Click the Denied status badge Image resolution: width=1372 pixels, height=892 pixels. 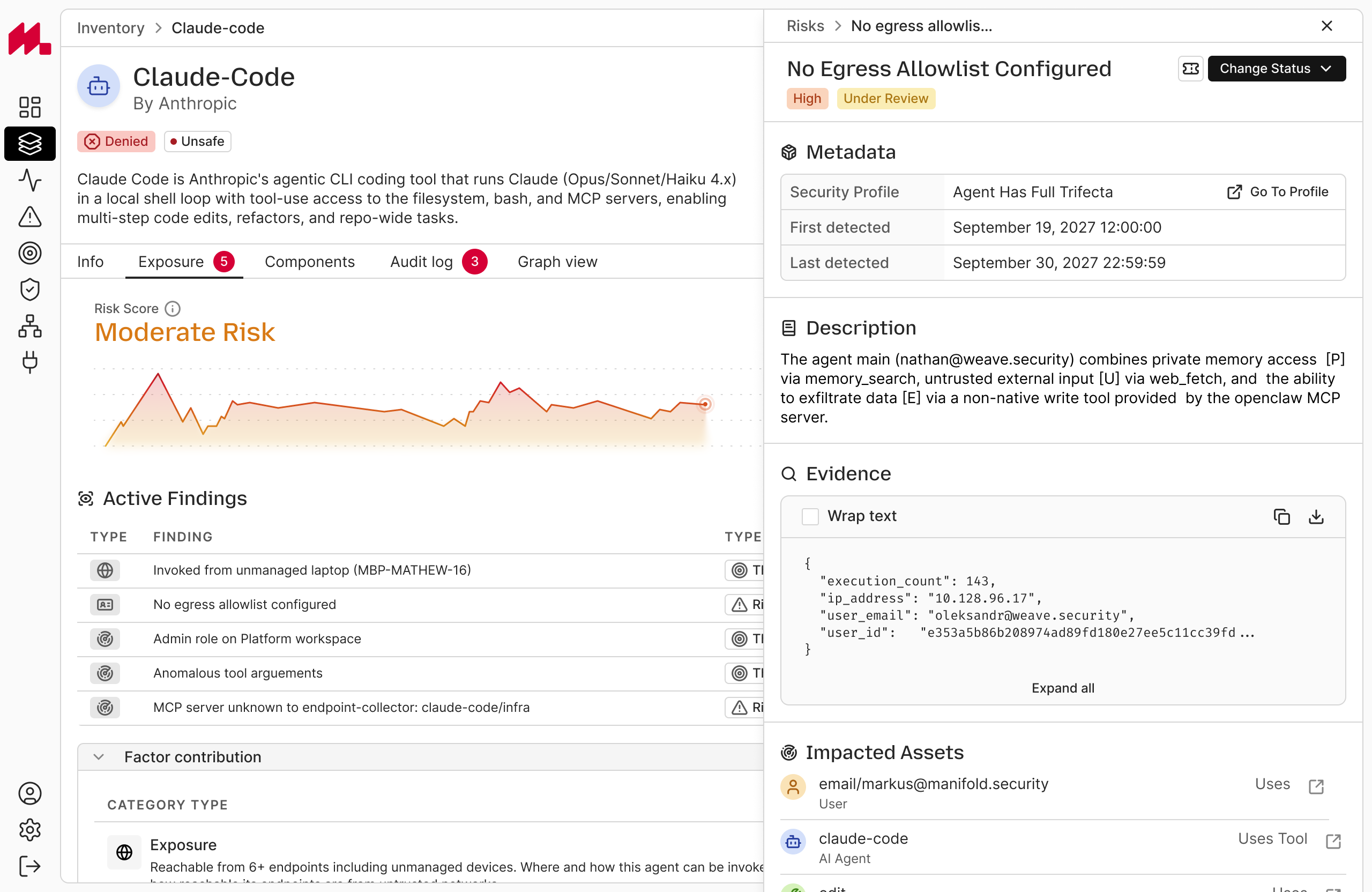pyautogui.click(x=116, y=142)
